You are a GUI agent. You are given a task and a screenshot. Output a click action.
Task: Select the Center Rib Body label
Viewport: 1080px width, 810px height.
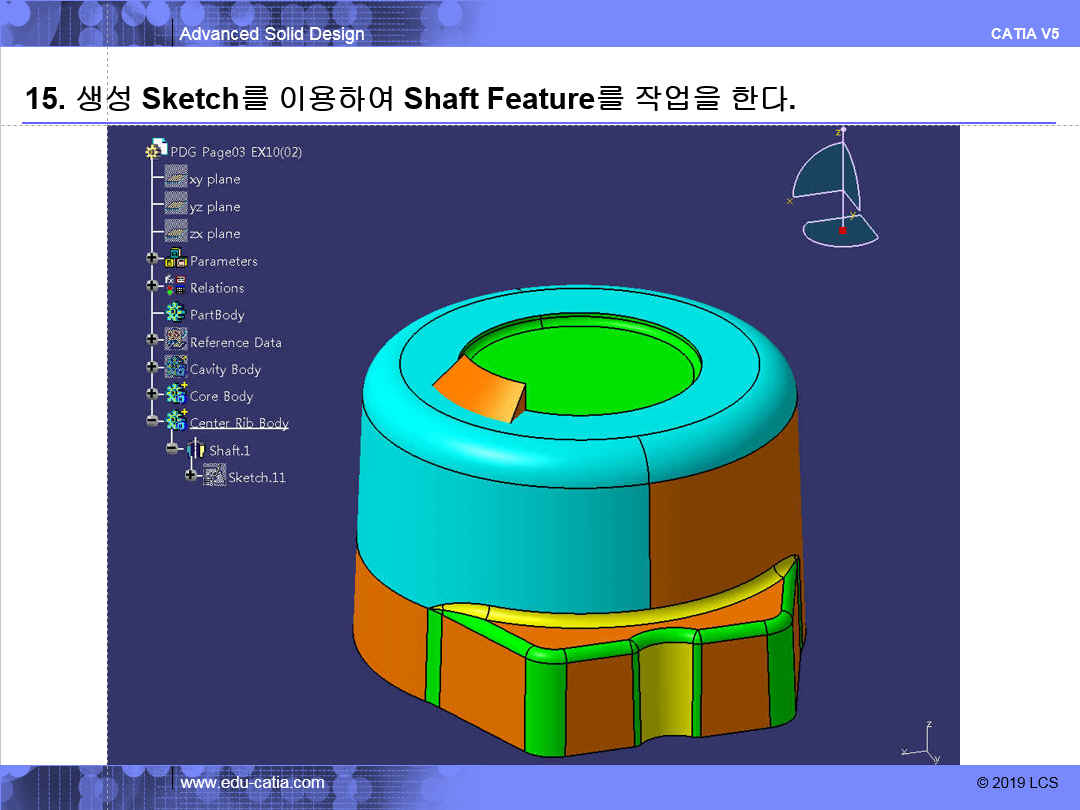click(239, 423)
